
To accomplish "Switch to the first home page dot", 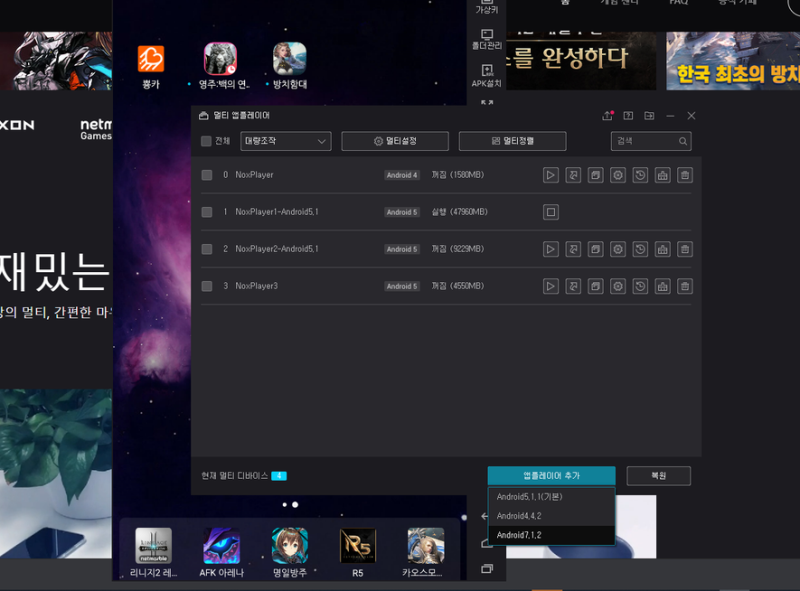I will [285, 505].
